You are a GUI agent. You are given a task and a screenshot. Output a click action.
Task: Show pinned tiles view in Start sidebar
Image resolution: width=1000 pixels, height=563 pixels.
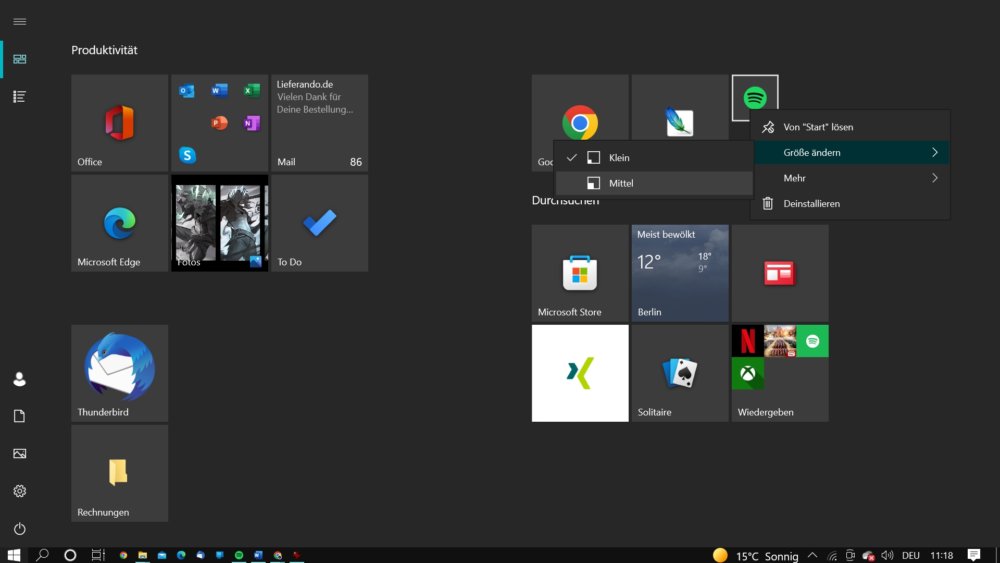[x=20, y=59]
